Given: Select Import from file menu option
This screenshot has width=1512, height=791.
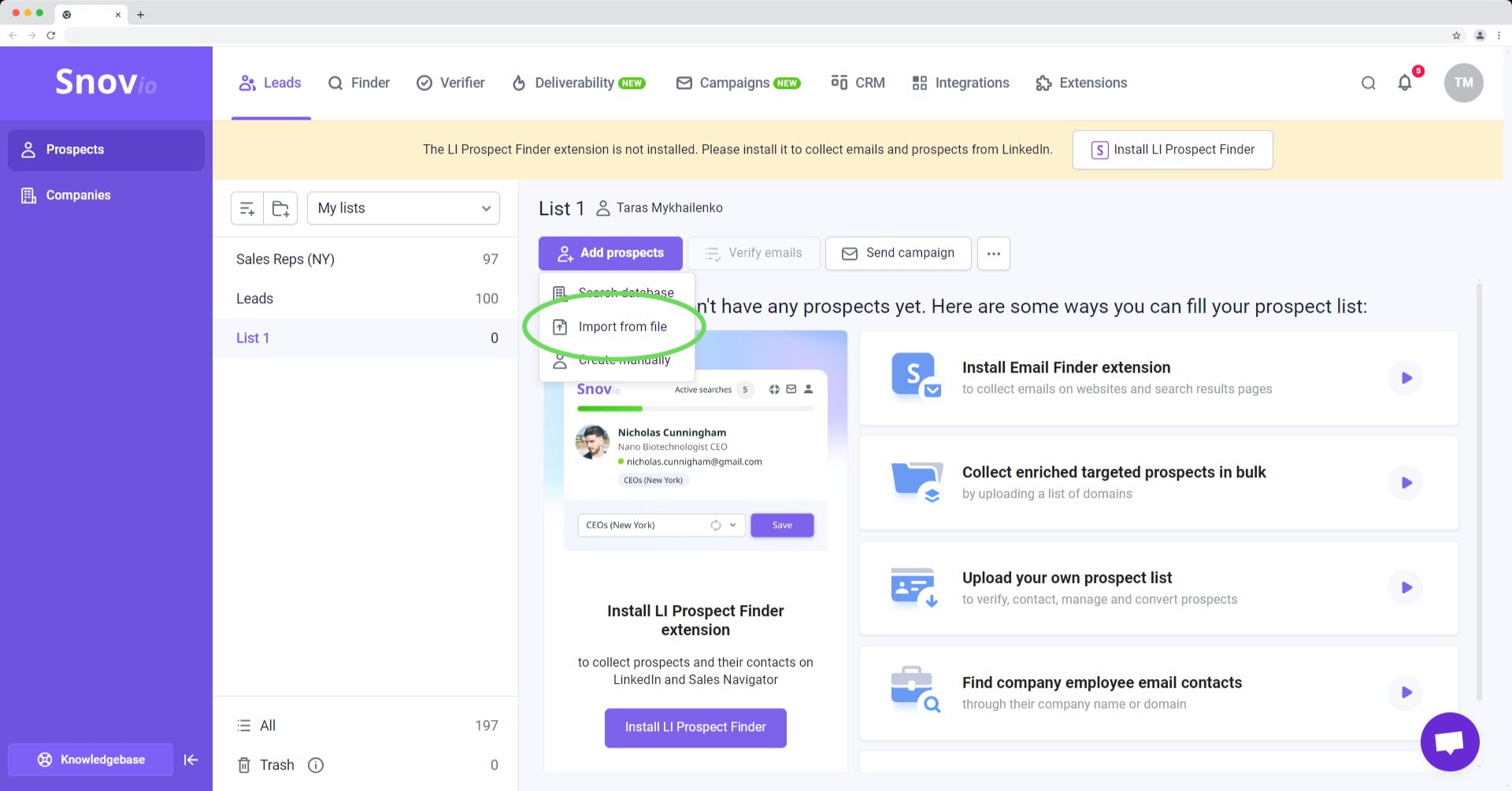Looking at the screenshot, I should pyautogui.click(x=622, y=327).
